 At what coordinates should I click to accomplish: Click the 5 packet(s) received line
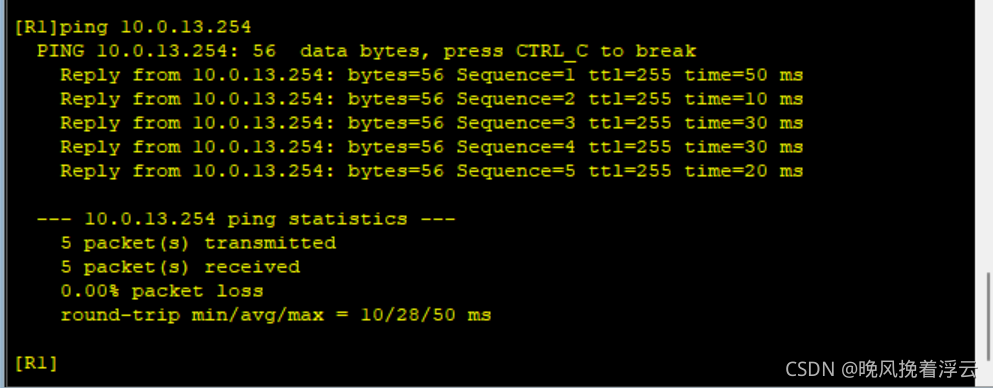click(180, 267)
